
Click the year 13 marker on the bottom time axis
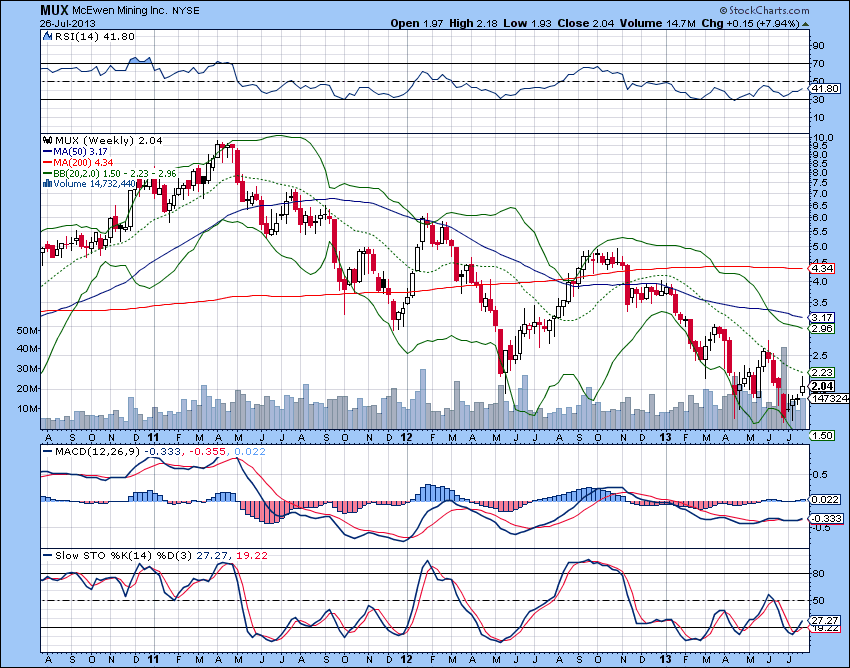(x=665, y=660)
